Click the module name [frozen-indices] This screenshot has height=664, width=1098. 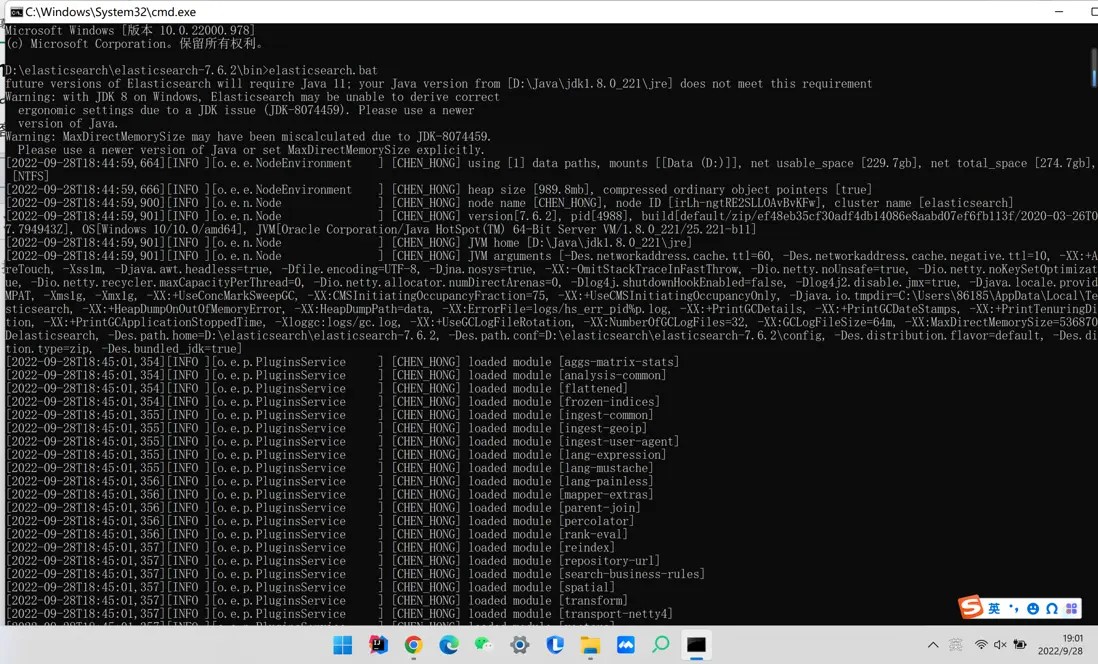tap(609, 402)
